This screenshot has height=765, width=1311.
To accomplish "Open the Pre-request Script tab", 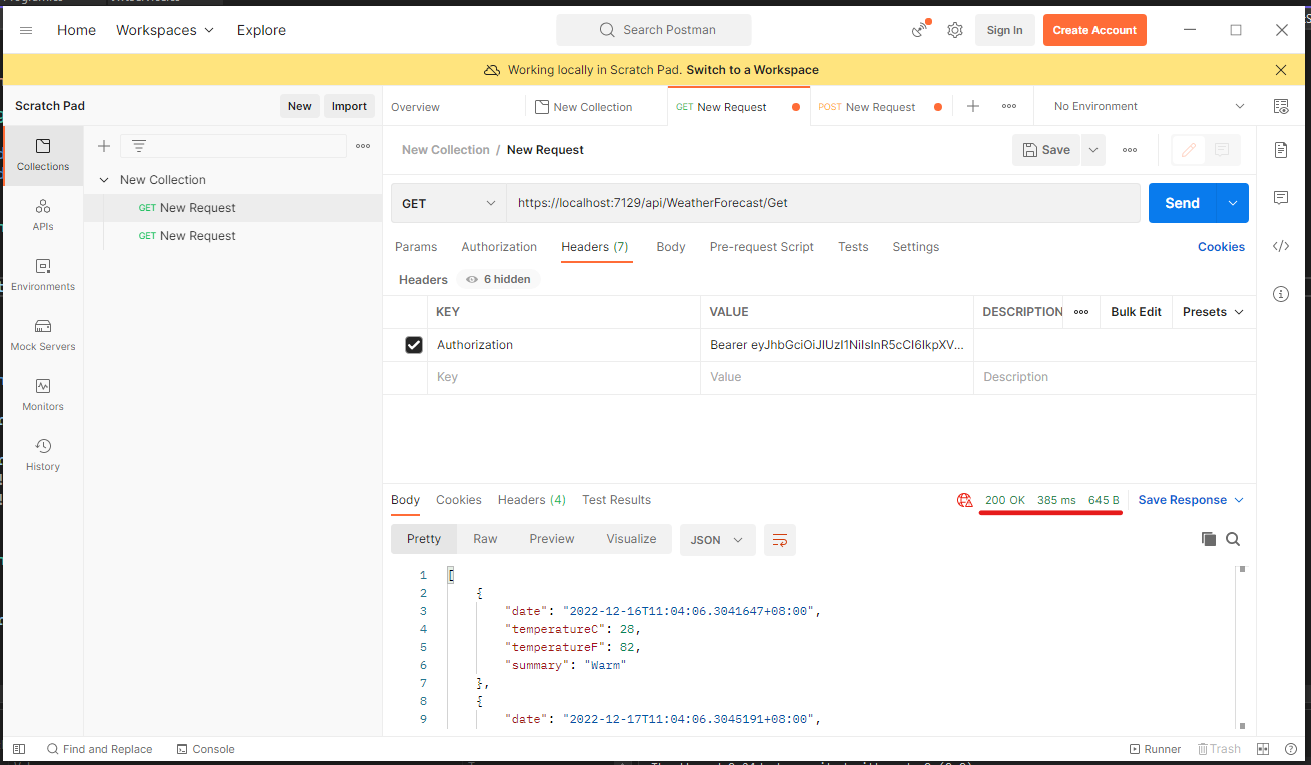I will pos(762,247).
